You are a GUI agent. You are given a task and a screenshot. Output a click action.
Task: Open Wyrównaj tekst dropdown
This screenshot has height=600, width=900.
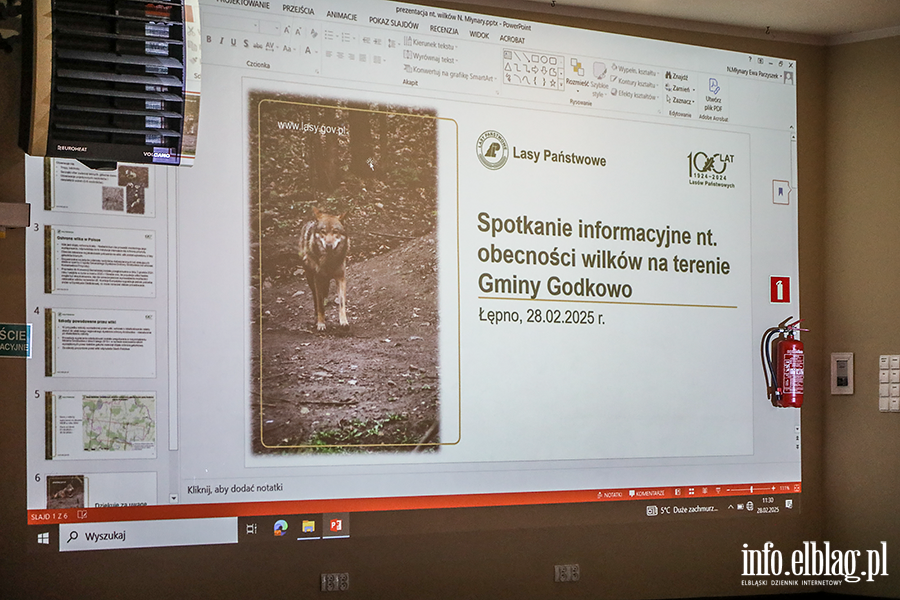(x=430, y=57)
